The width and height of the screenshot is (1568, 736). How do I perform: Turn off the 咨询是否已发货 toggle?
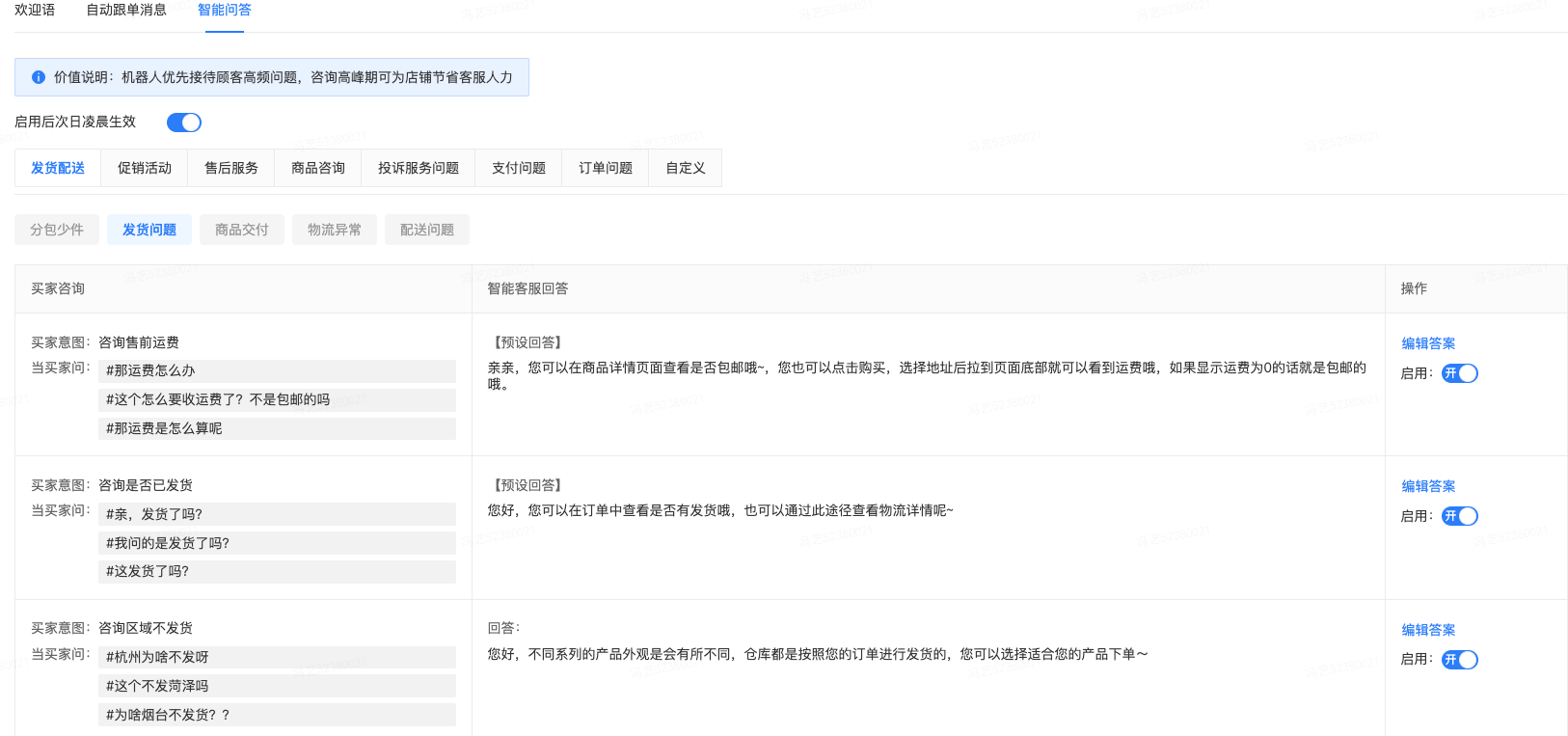[1459, 516]
